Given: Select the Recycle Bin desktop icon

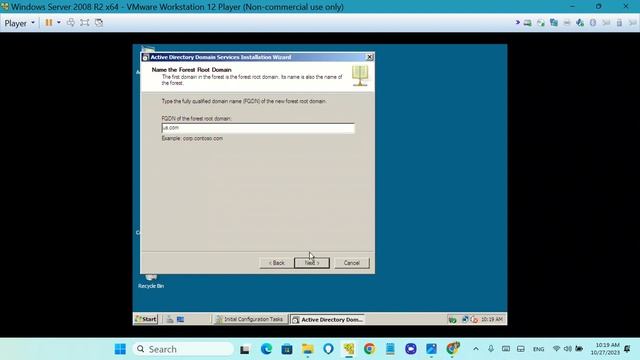Looking at the screenshot, I should pyautogui.click(x=151, y=281).
